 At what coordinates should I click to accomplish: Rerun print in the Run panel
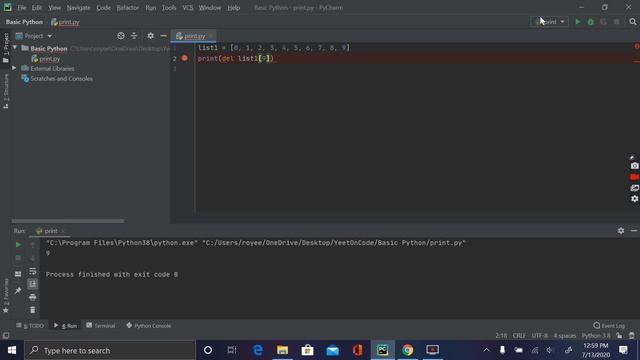(18, 245)
